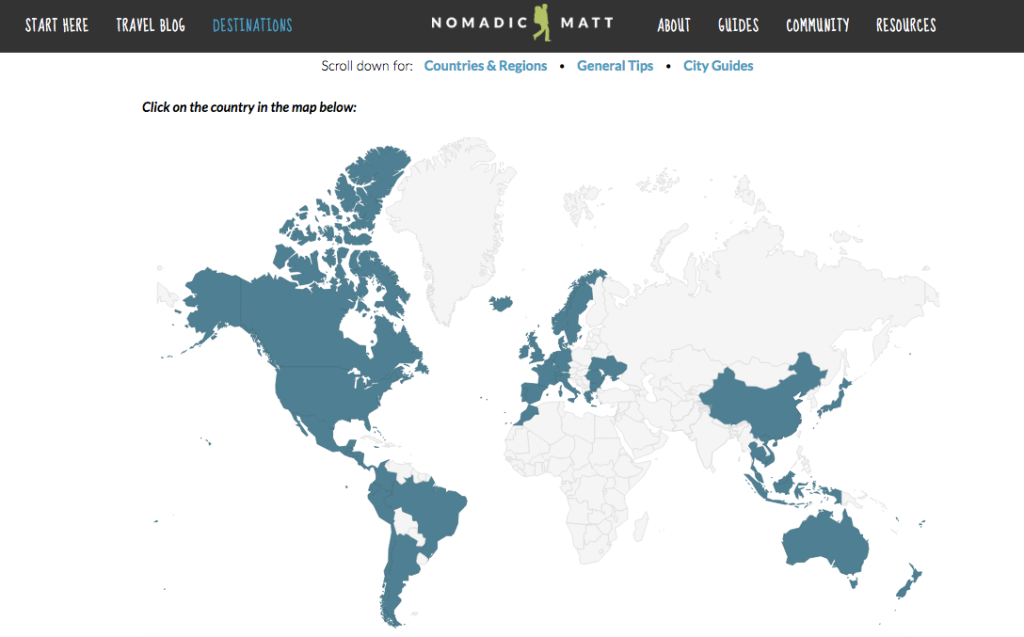
Task: Select New Zealand on the map
Action: tap(913, 580)
